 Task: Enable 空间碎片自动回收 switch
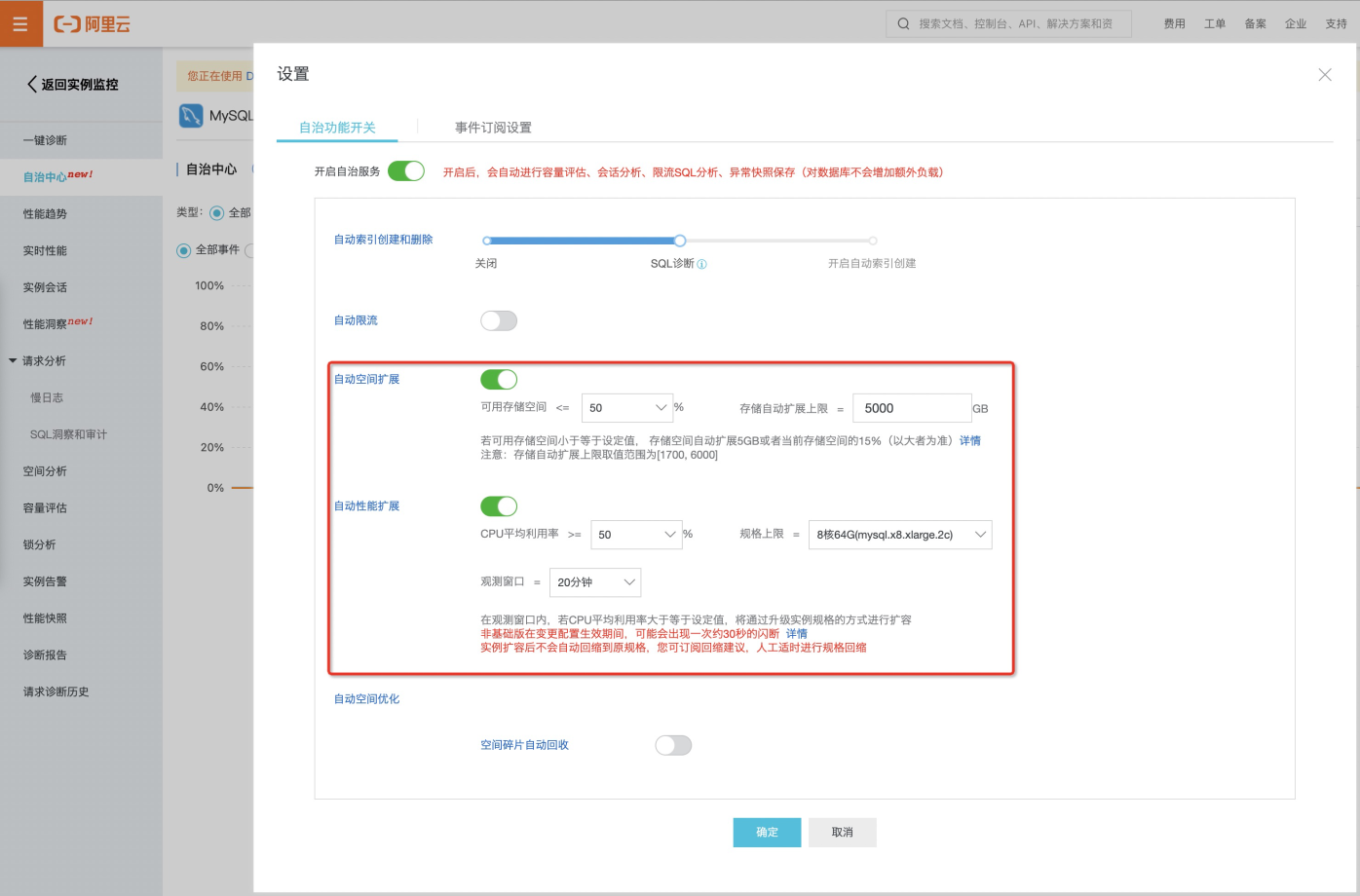pos(673,745)
